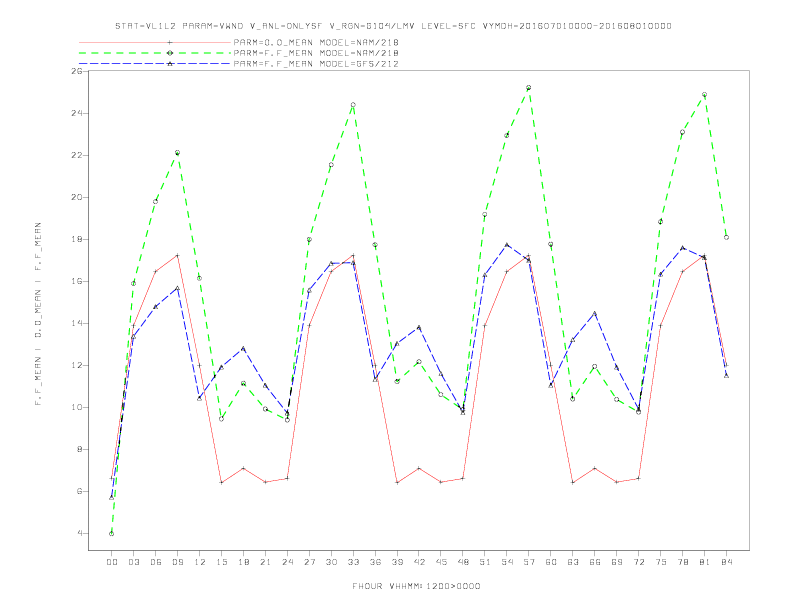Click y-axis tick label 16
The height and width of the screenshot is (612, 792).
77,281
